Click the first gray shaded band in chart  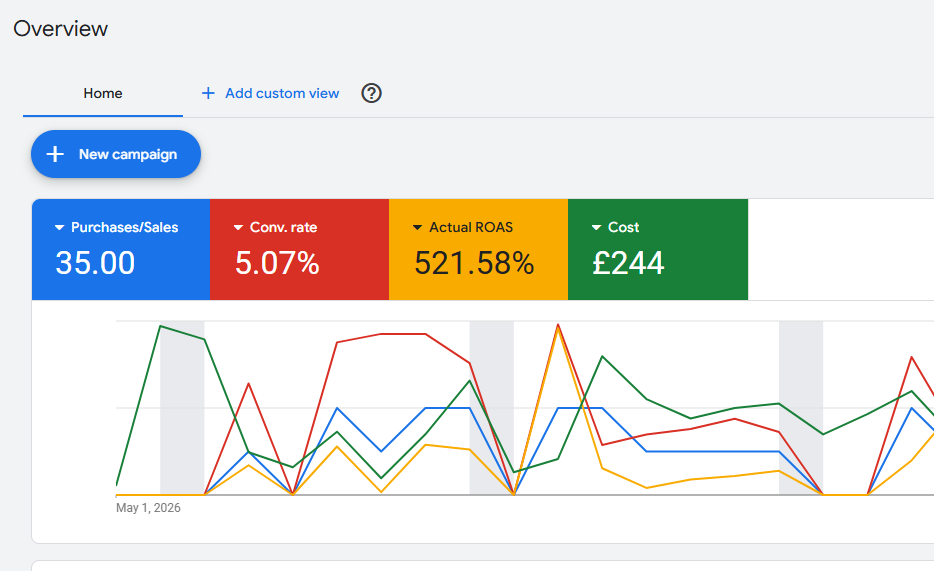(182, 408)
